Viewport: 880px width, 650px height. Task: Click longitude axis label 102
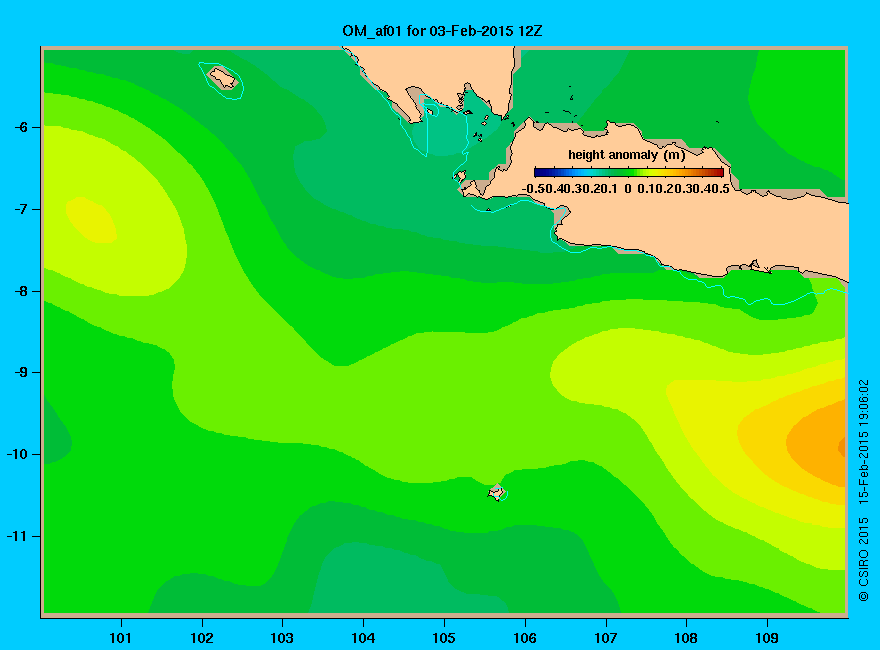[201, 638]
